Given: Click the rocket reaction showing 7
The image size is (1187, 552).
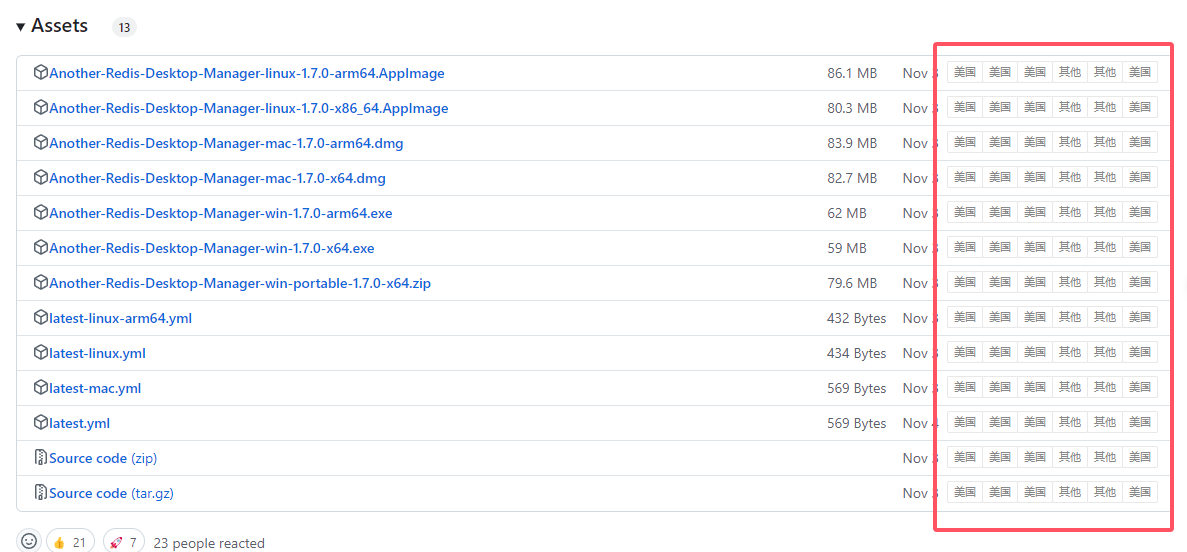Looking at the screenshot, I should click(x=123, y=542).
